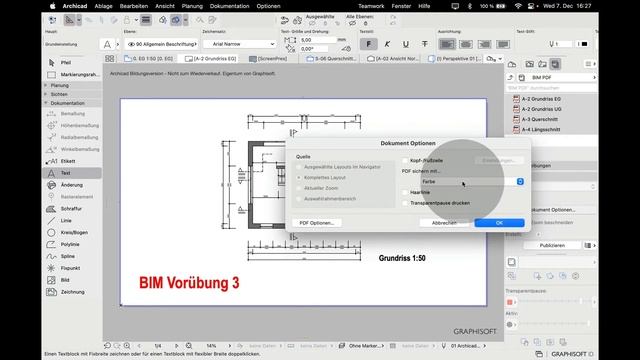Set centered text alignment

pos(466,44)
